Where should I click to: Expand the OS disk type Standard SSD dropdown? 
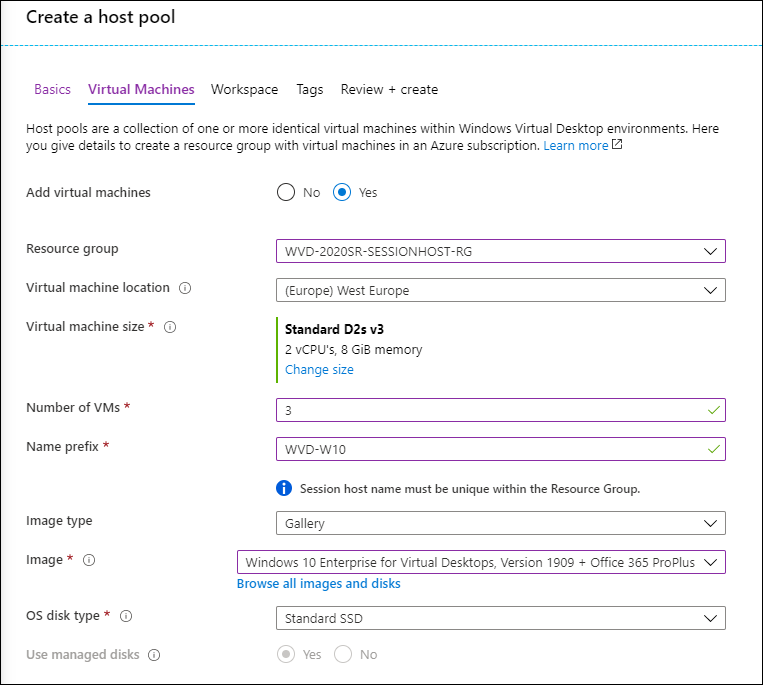click(501, 618)
